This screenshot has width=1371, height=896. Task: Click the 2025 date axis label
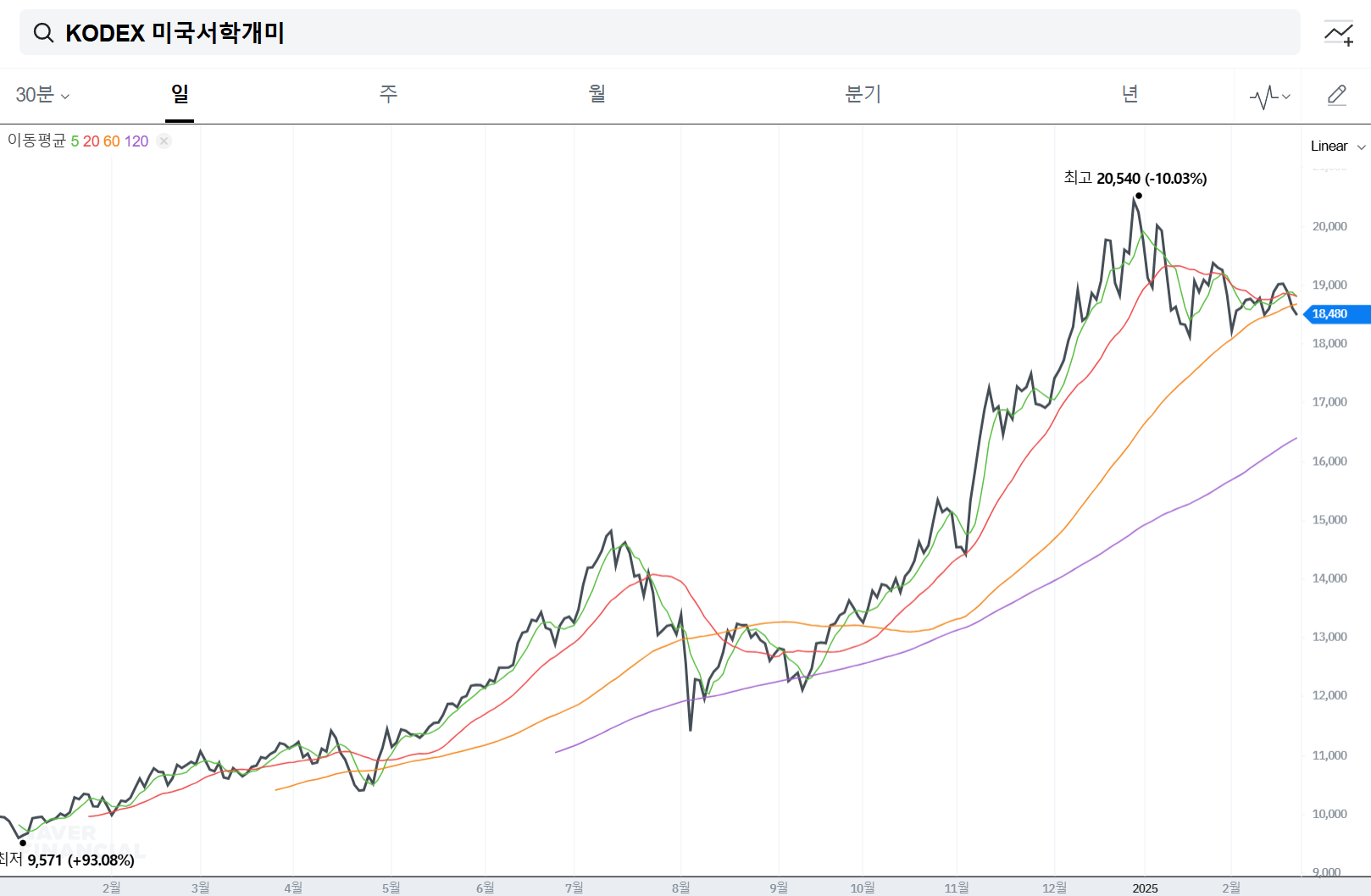coord(1145,888)
